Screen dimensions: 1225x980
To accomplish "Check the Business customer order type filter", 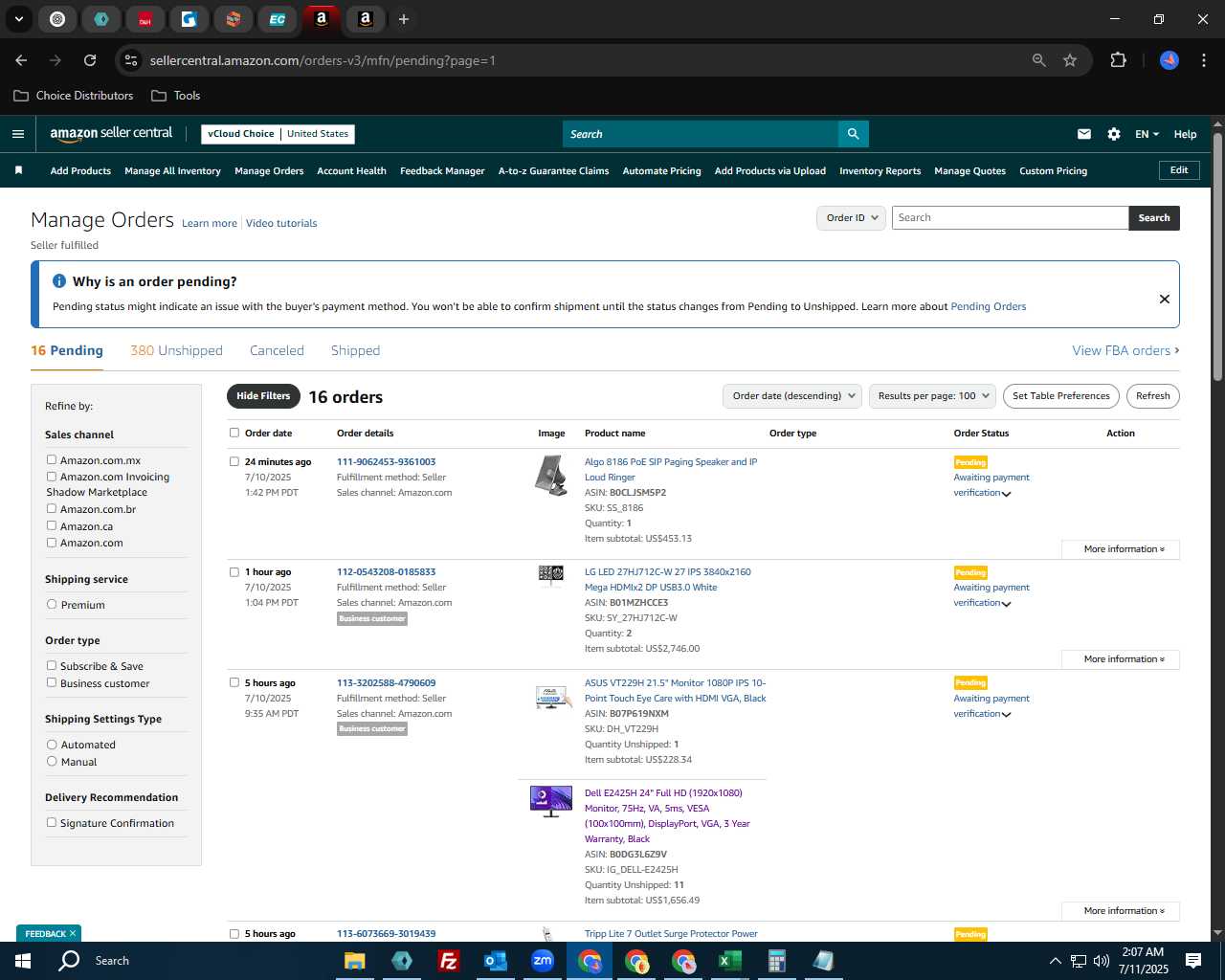I will (x=52, y=683).
